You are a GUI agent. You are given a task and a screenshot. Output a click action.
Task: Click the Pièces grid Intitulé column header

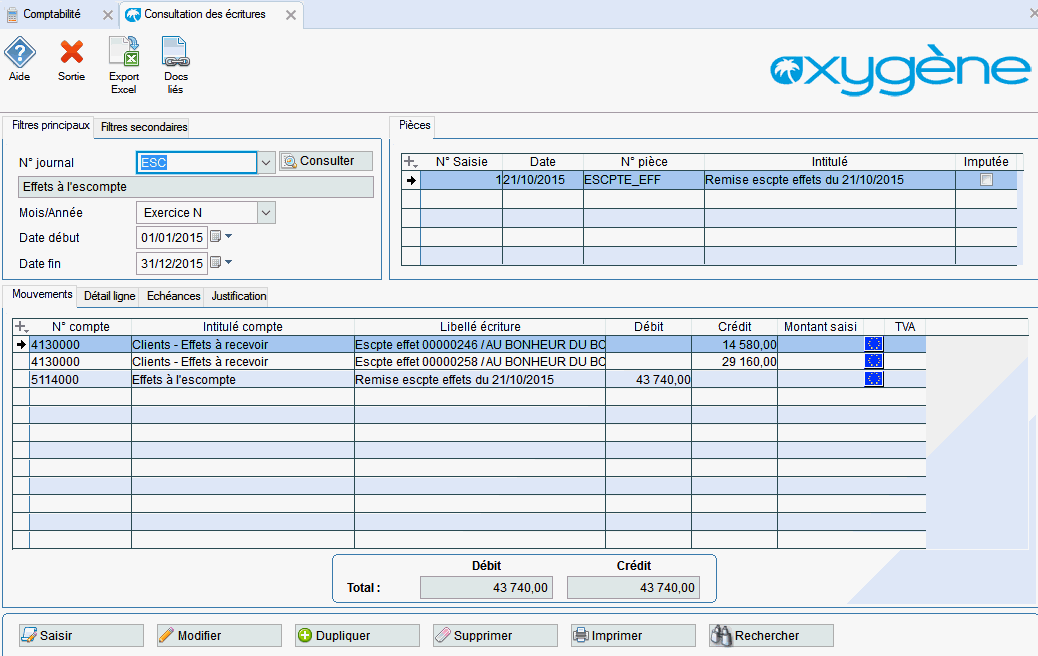pyautogui.click(x=829, y=162)
